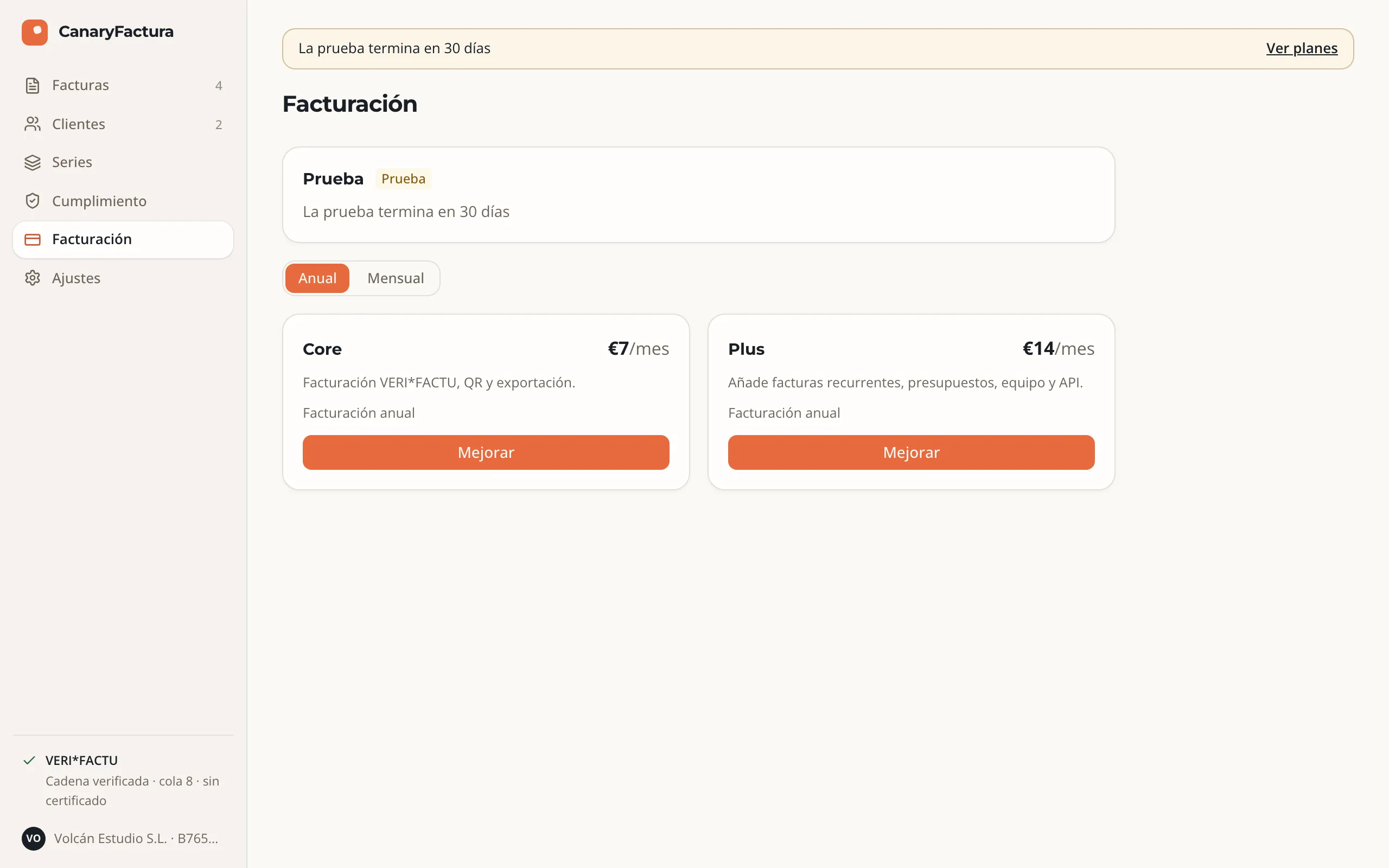Open Clientes via its people icon

click(33, 124)
